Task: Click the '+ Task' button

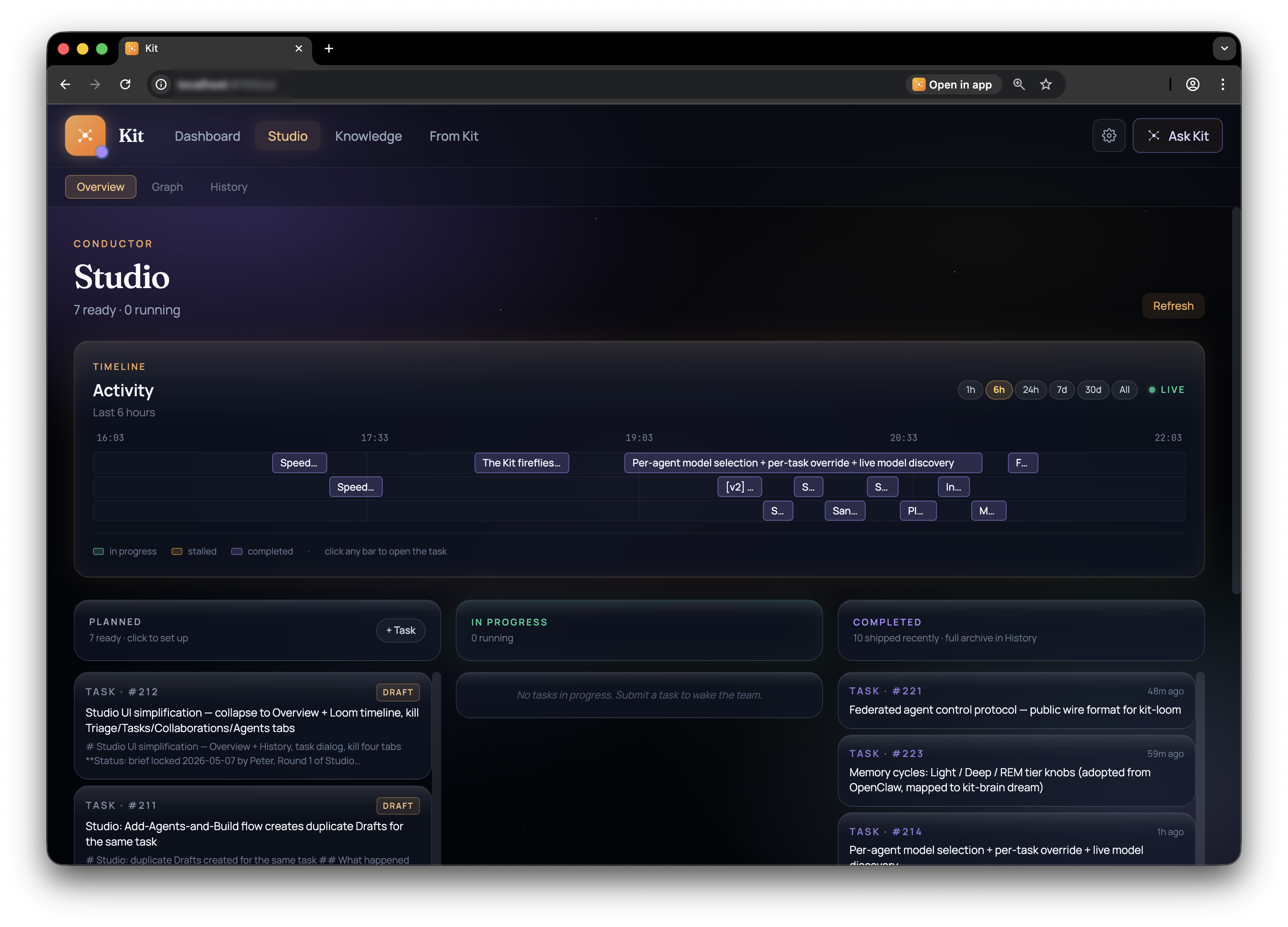Action: tap(400, 631)
